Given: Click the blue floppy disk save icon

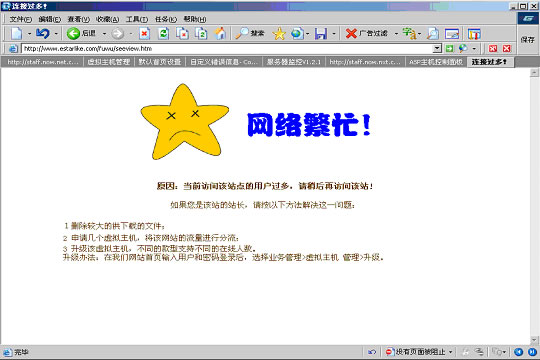Looking at the screenshot, I should (321, 33).
